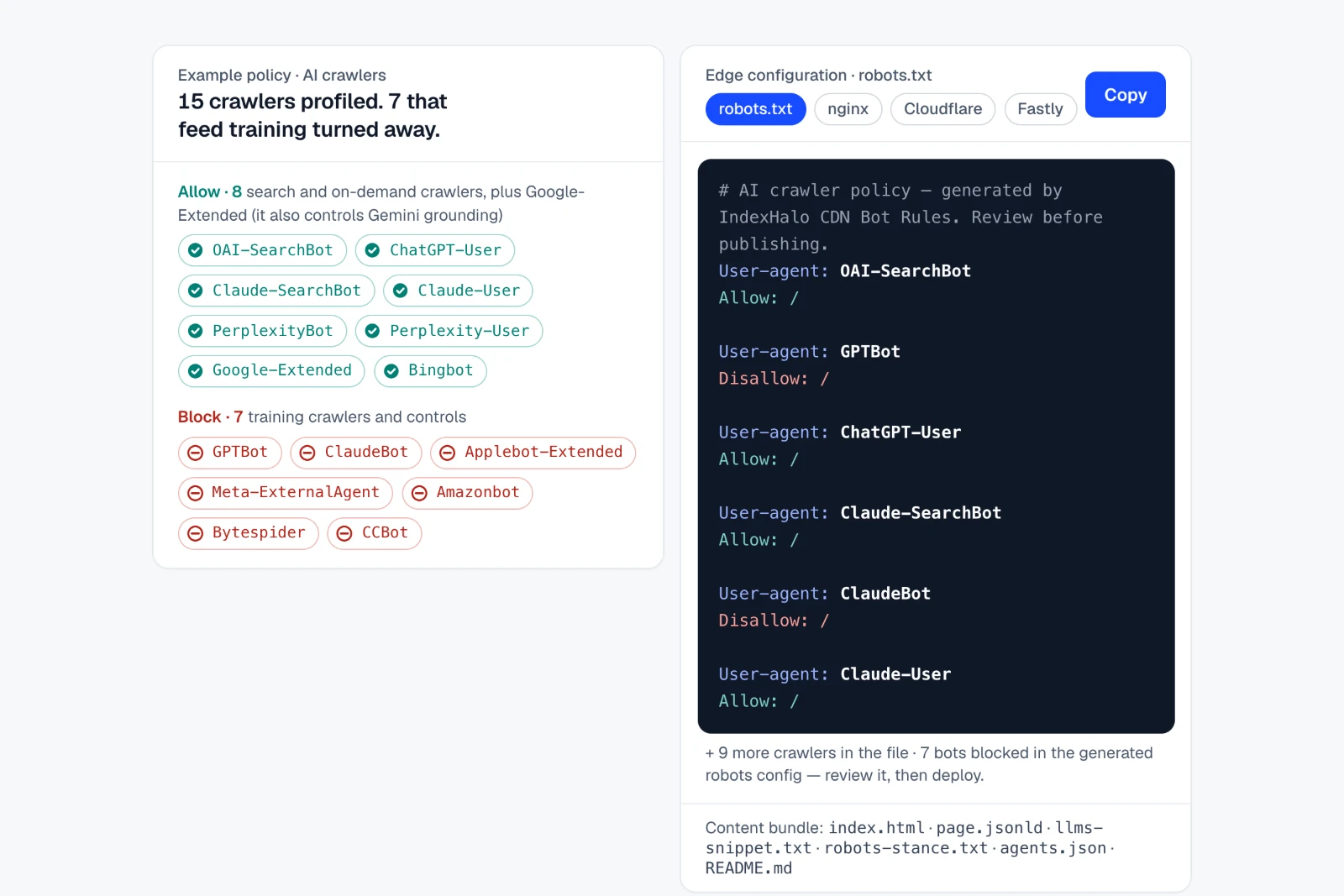Click the Google-Extended chip label
The width and height of the screenshot is (1344, 896).
(281, 370)
